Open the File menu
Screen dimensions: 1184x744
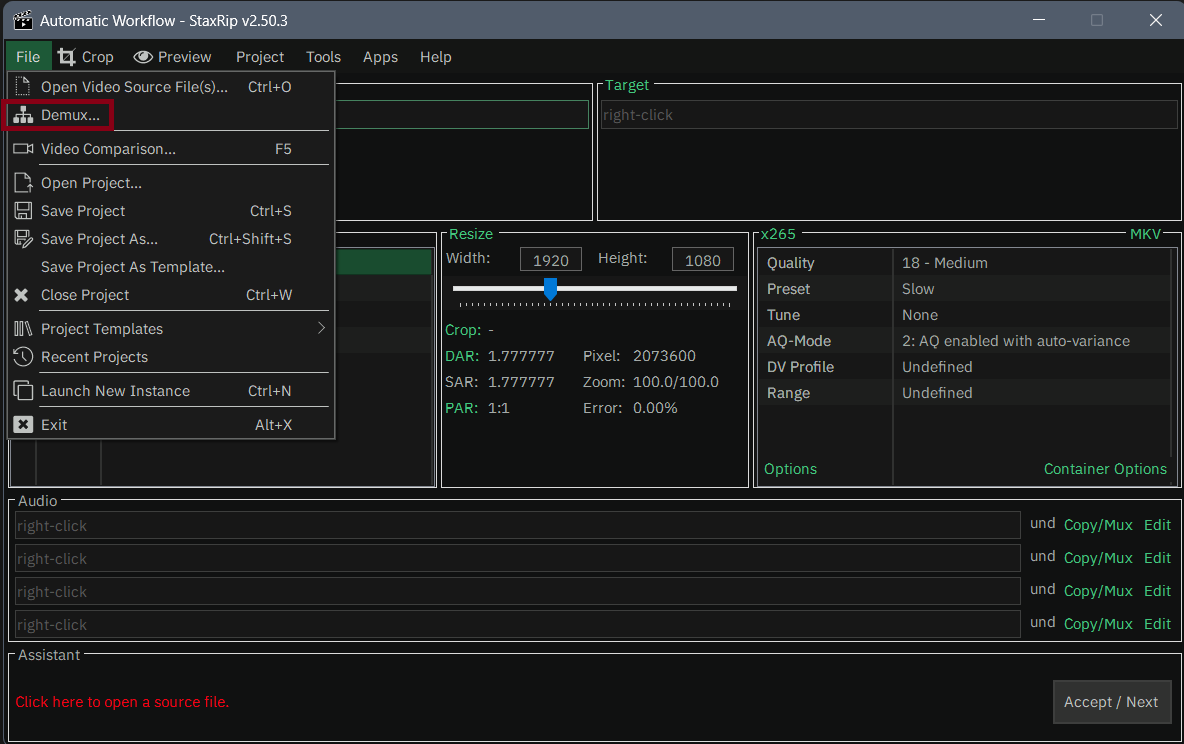[x=28, y=57]
